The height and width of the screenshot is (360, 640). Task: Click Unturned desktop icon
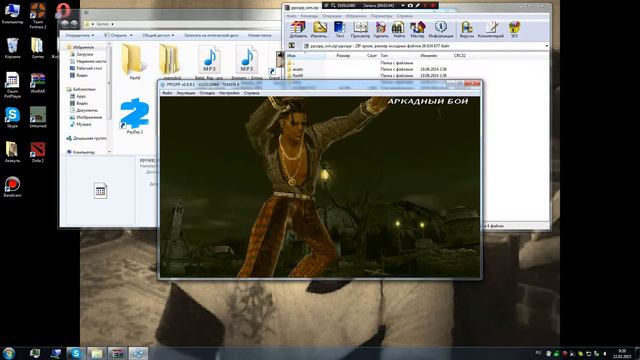(38, 118)
